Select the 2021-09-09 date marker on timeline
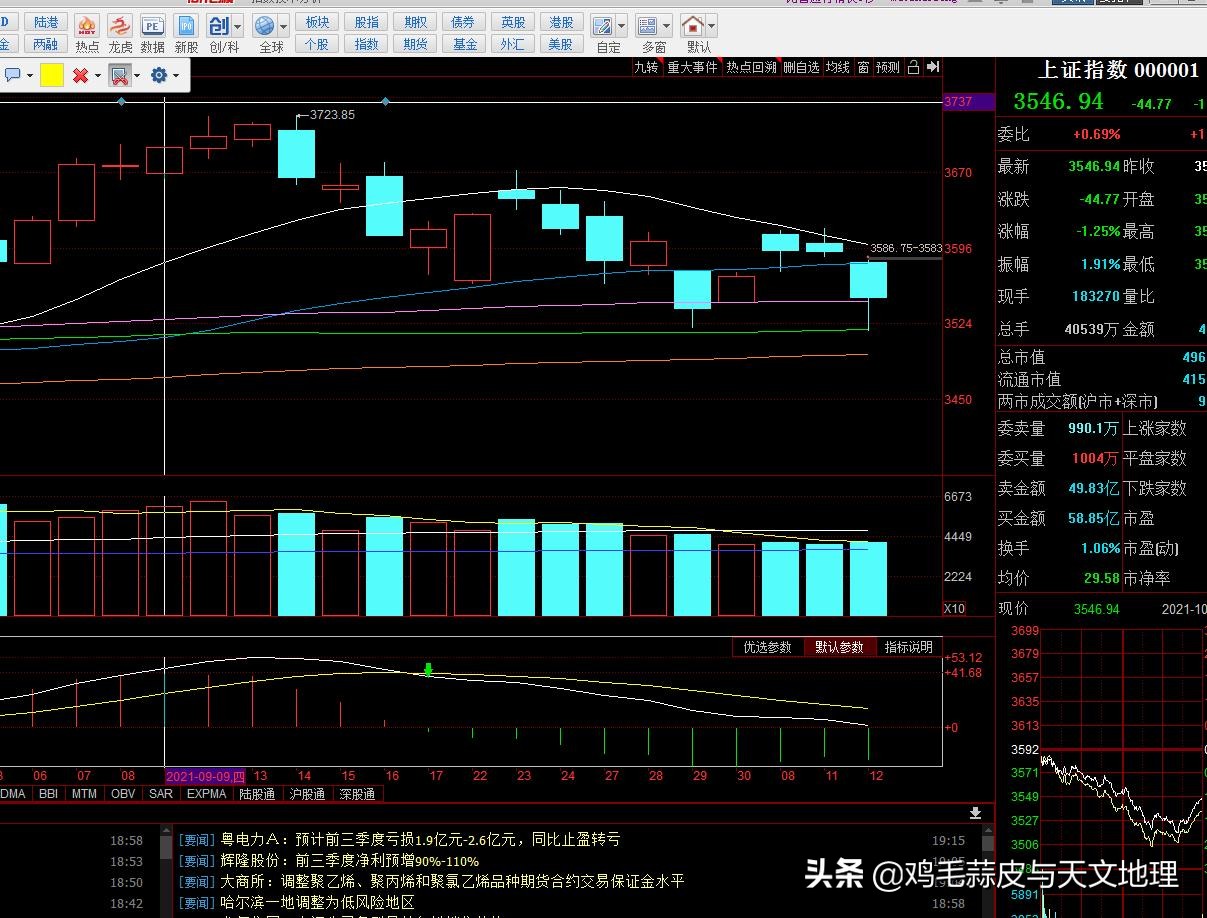1207x918 pixels. click(204, 776)
